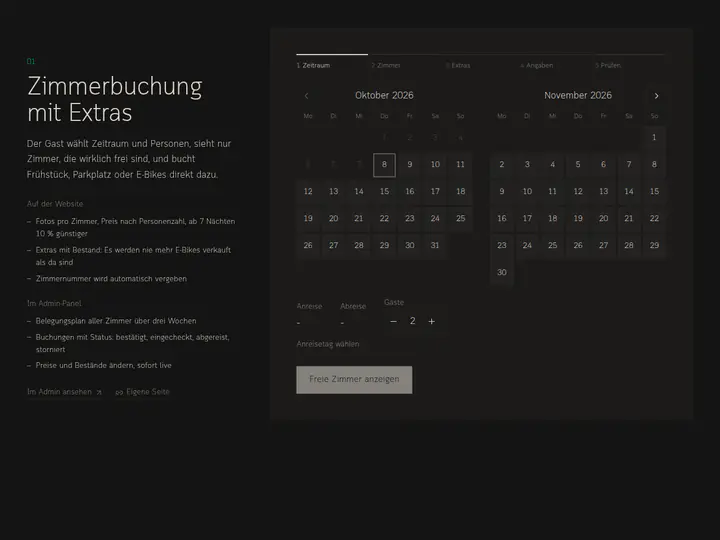Screen dimensions: 720x540
Task: Pick October 31 date cell
Action: coord(435,246)
